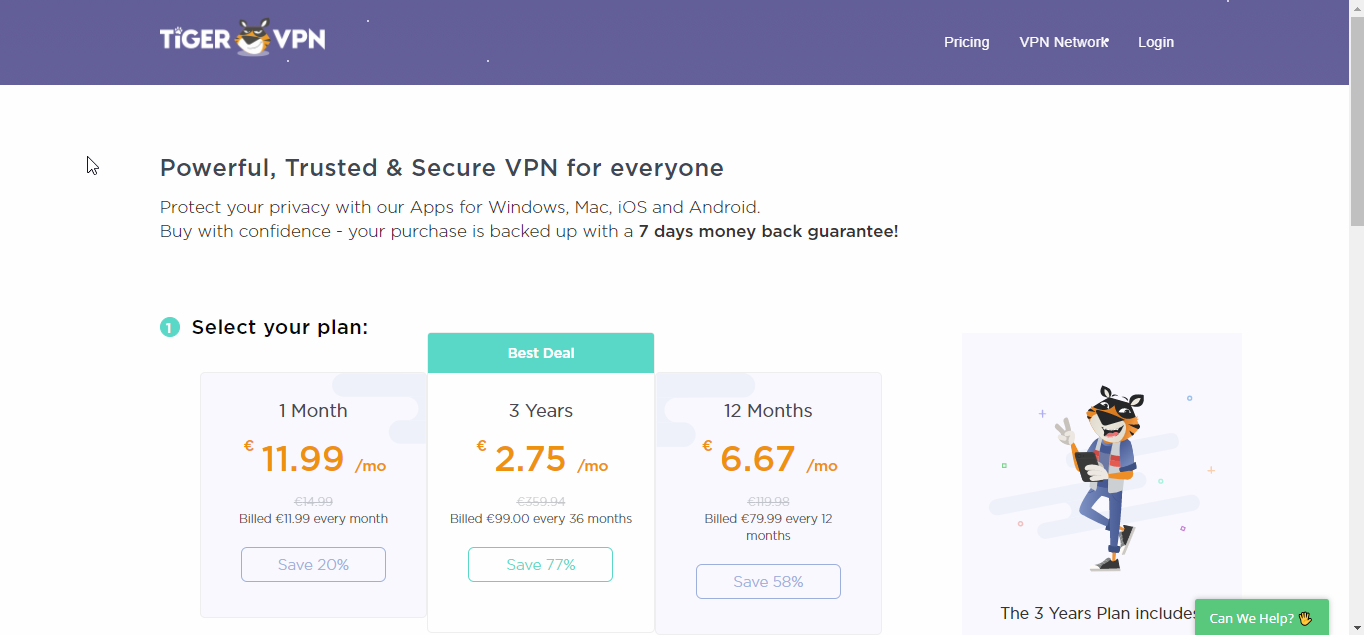Click the €2.75 /mo price
Image resolution: width=1364 pixels, height=635 pixels.
point(542,459)
